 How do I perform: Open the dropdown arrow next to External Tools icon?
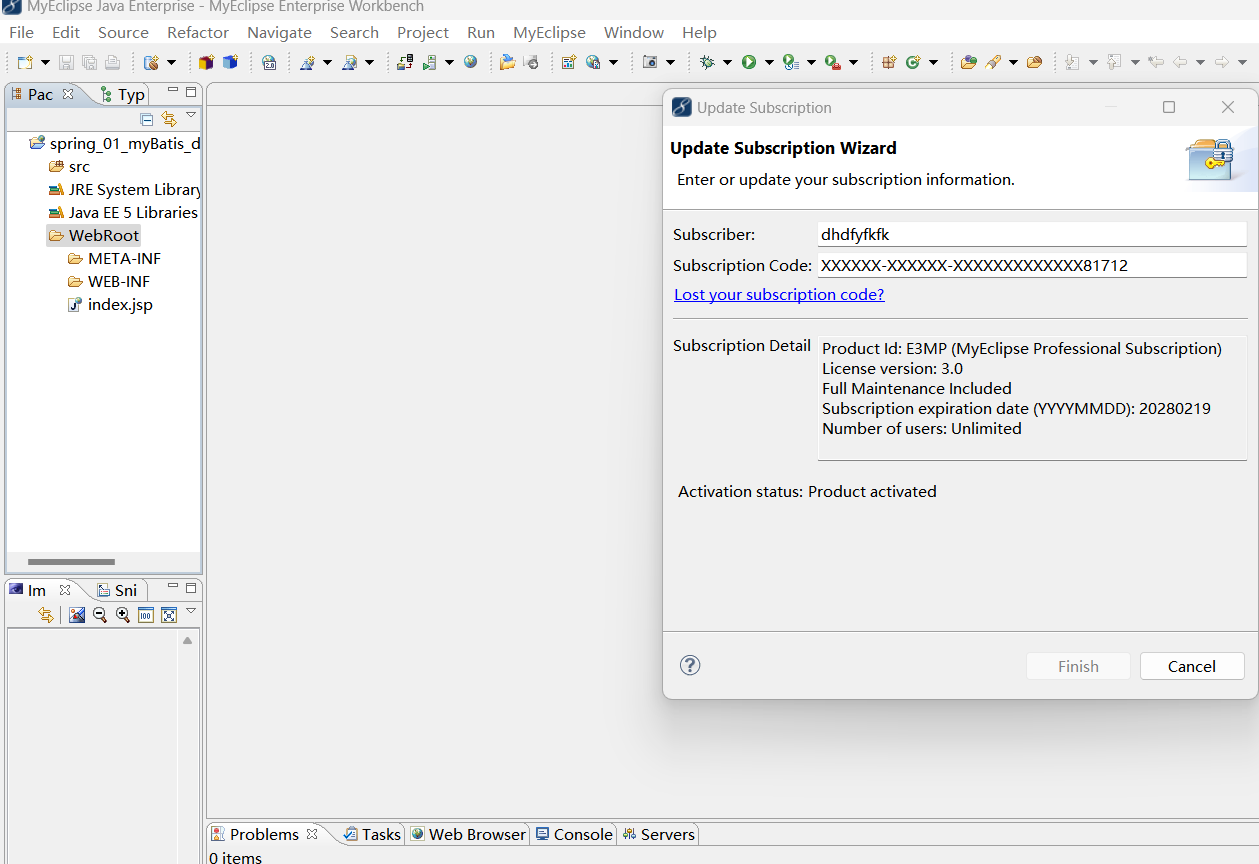(x=853, y=62)
